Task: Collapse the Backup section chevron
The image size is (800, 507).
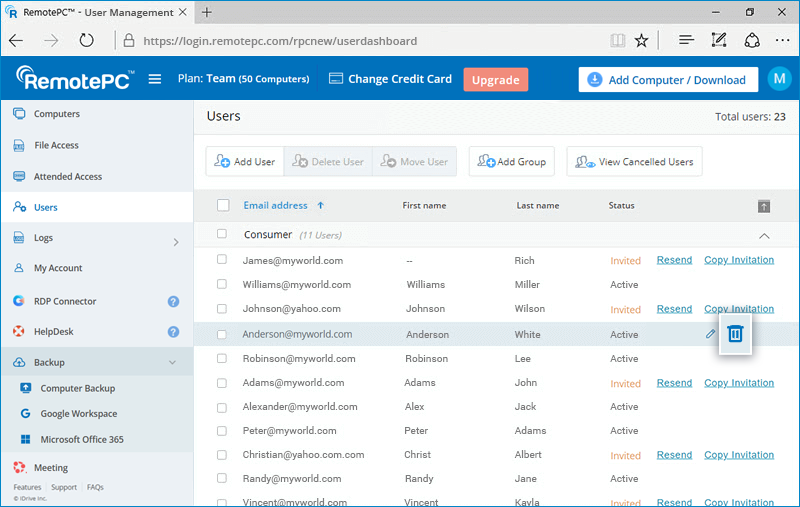Action: 172,363
